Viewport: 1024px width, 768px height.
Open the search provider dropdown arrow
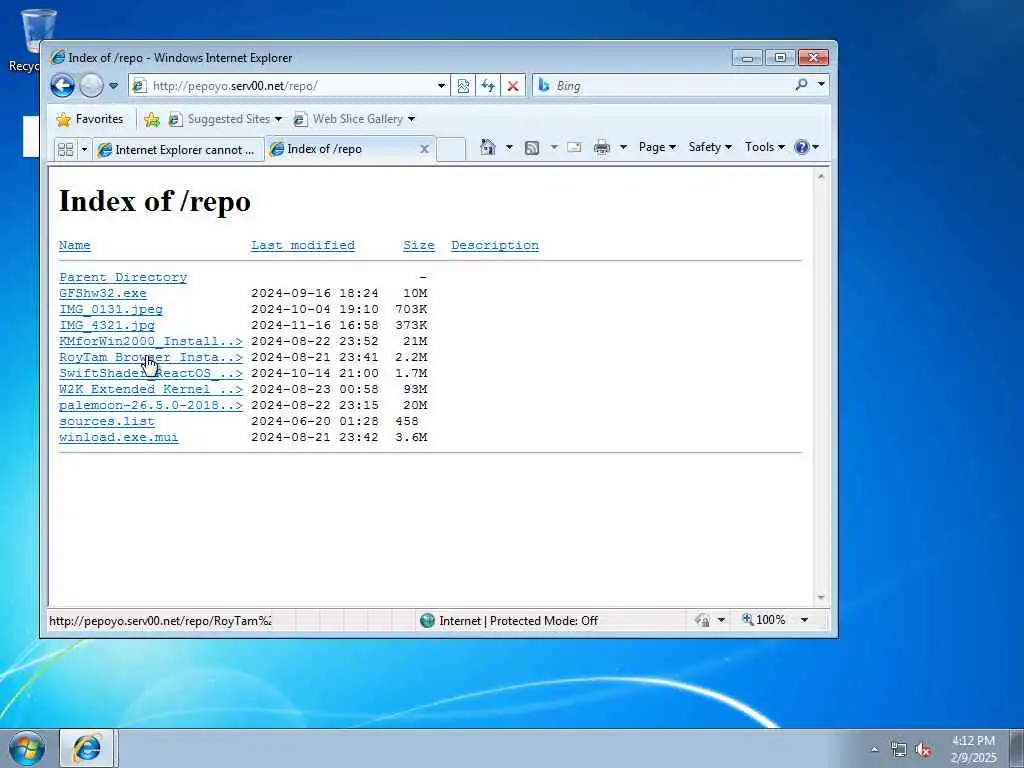[x=821, y=84]
